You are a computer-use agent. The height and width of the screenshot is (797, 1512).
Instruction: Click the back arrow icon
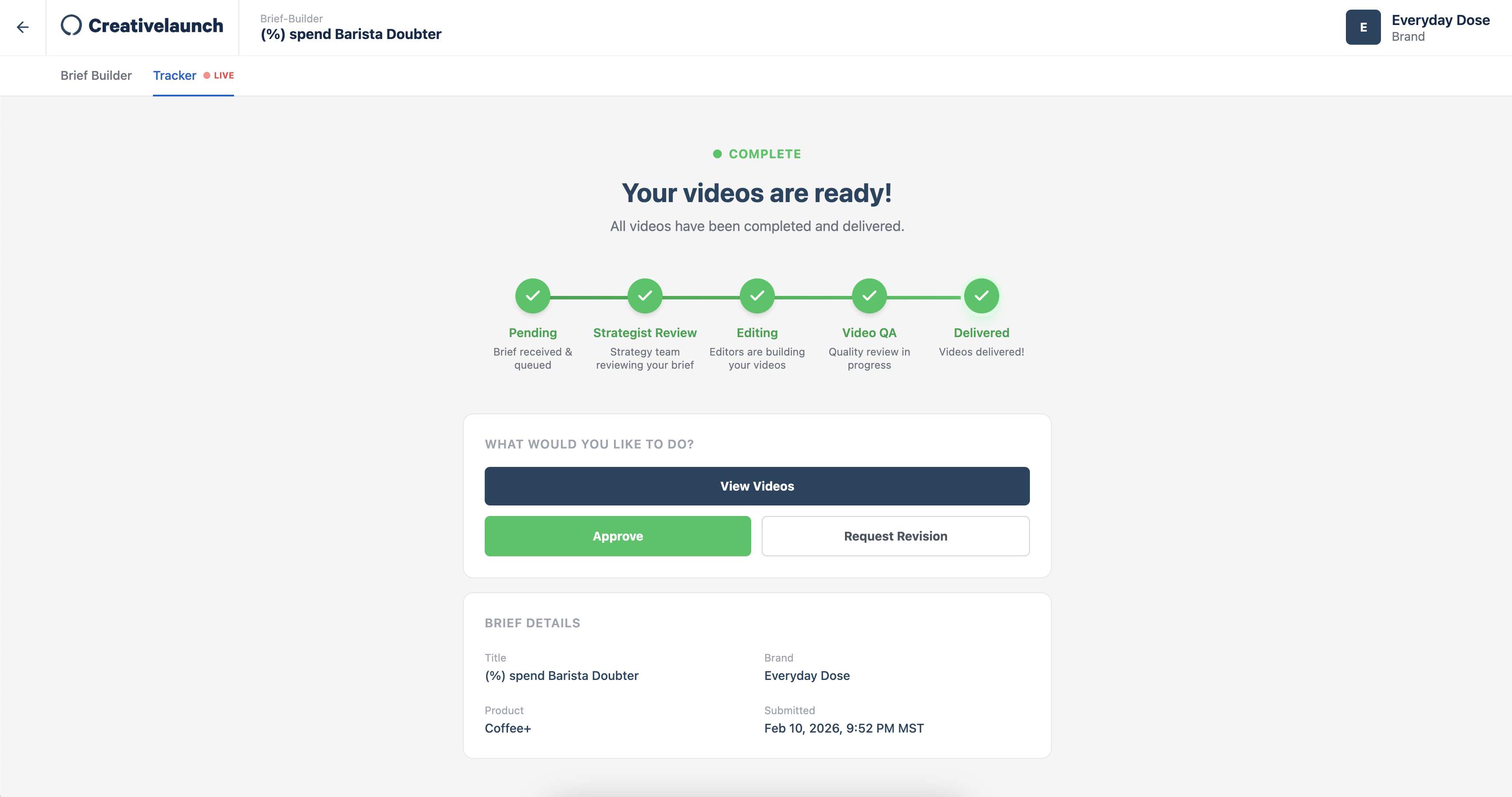click(x=22, y=27)
